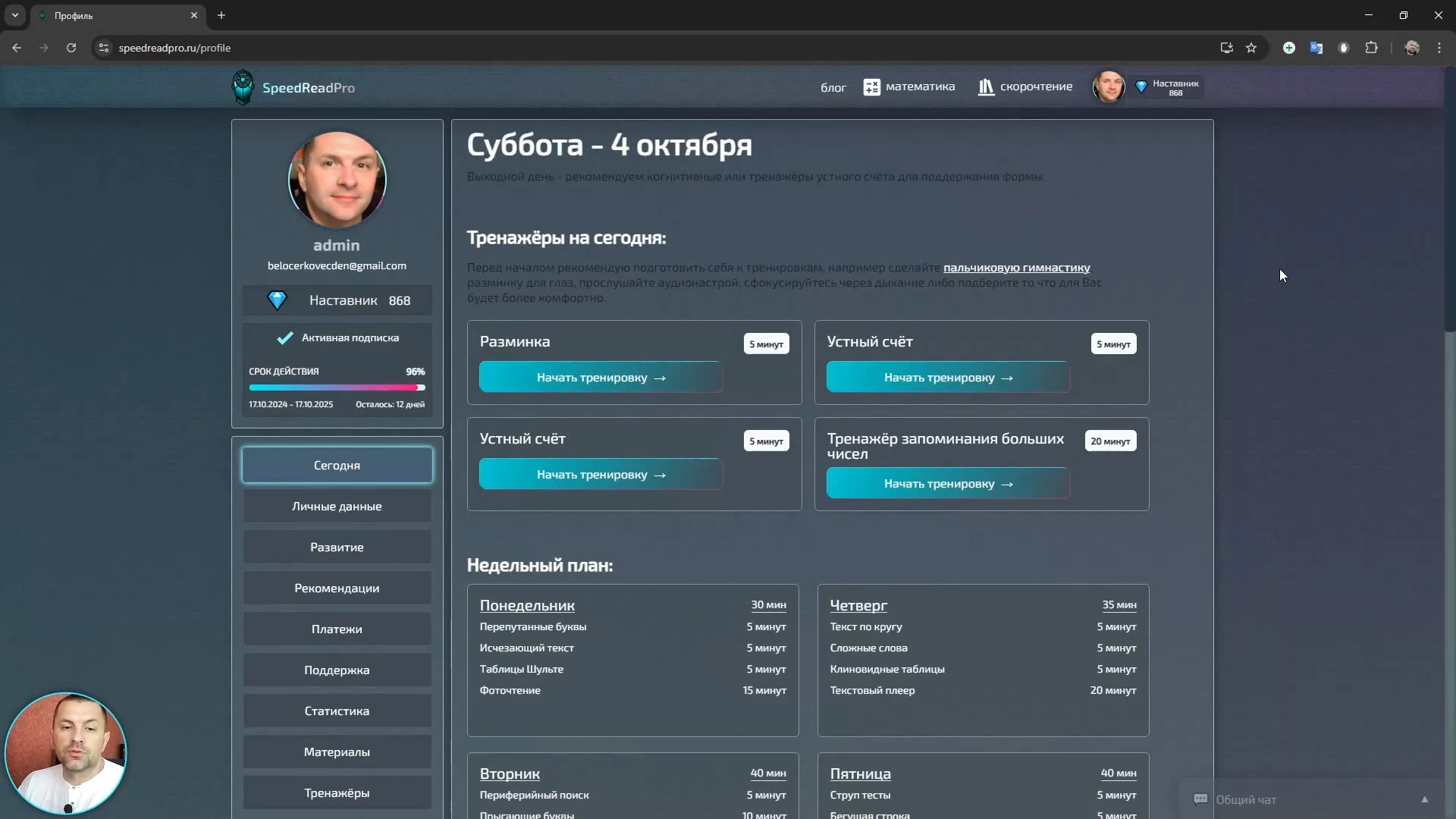Open the tab search dropdown arrow
This screenshot has height=819, width=1456.
14,15
